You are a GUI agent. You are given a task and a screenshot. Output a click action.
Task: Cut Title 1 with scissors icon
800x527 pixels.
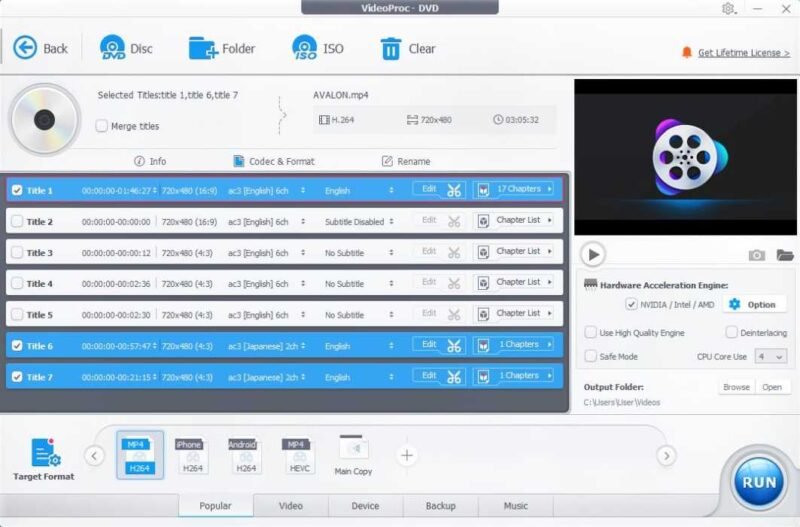(x=454, y=190)
